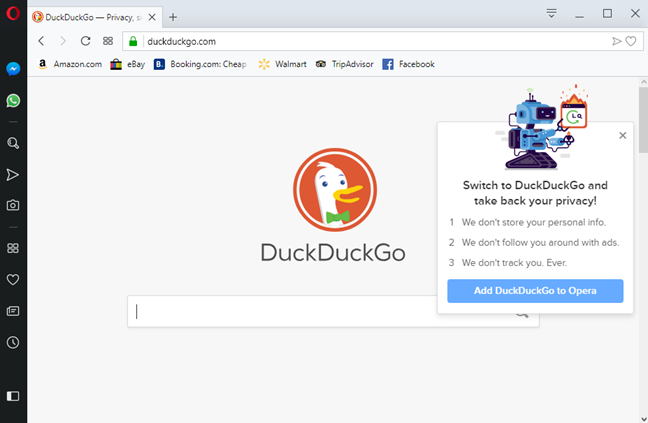Toggle the sidebar panel setup icon
Viewport: 648px width, 423px height.
point(13,396)
